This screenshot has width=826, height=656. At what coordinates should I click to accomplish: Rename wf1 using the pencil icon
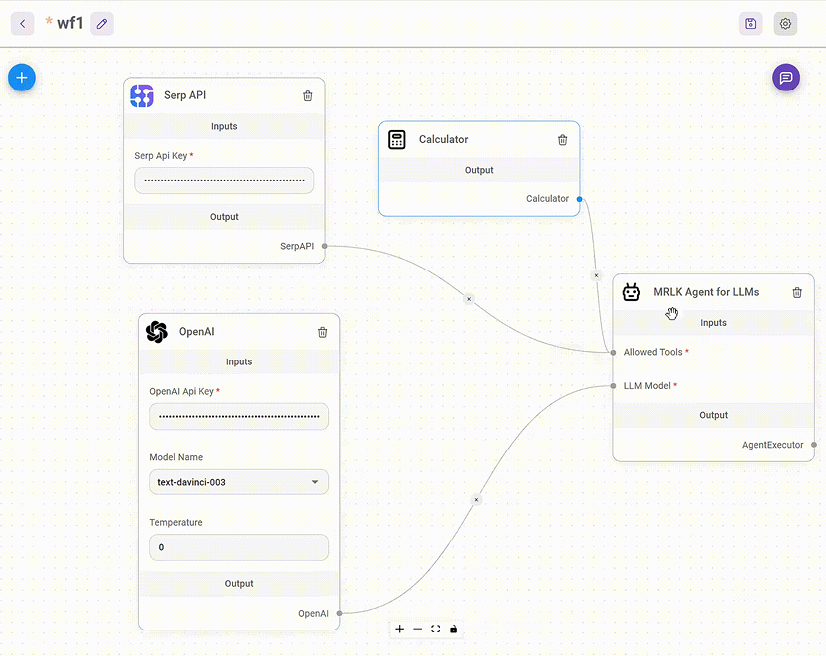(101, 22)
